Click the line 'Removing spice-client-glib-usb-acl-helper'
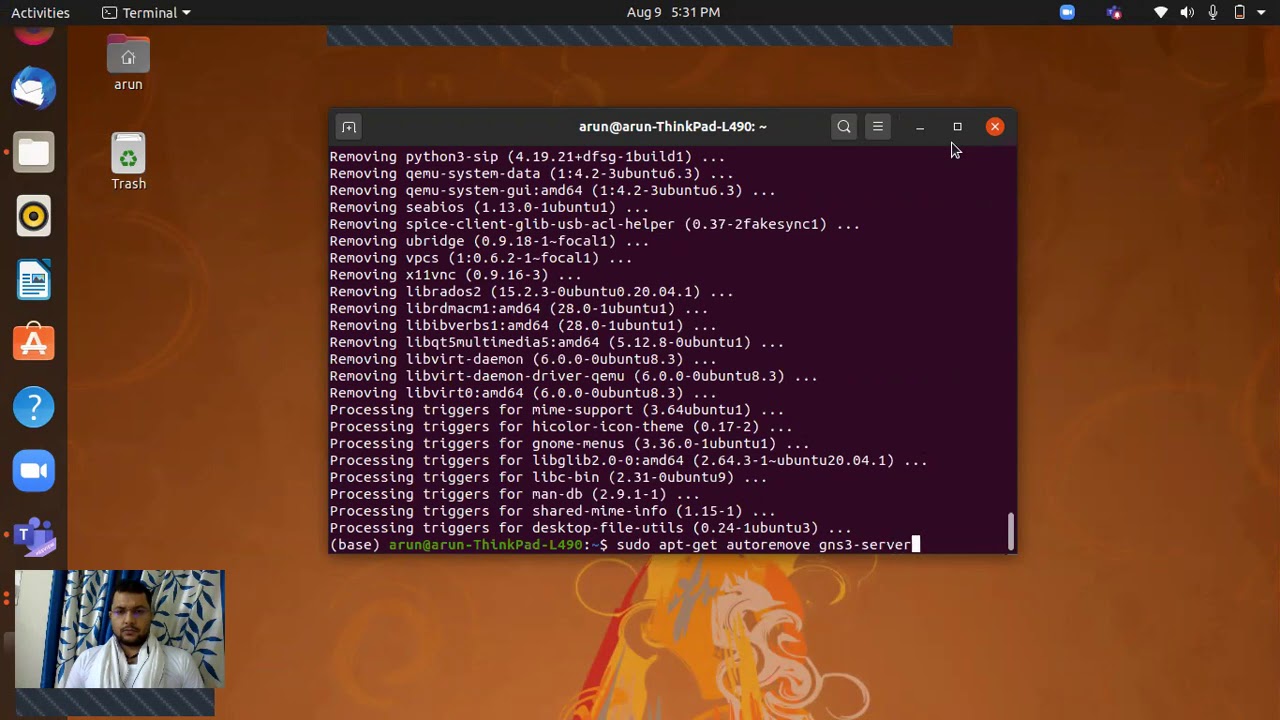 pos(595,224)
